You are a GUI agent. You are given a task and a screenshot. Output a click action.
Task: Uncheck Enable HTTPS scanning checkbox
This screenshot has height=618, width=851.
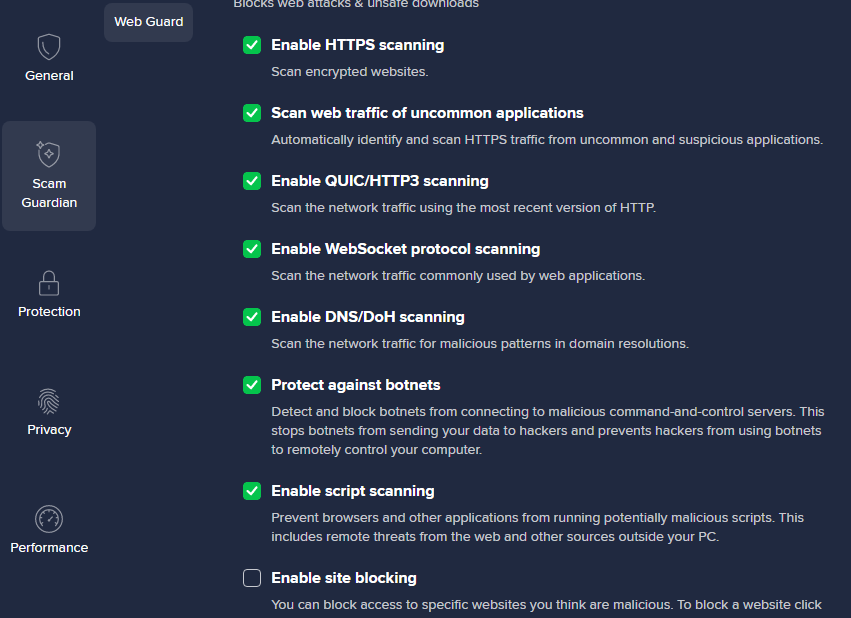point(252,45)
